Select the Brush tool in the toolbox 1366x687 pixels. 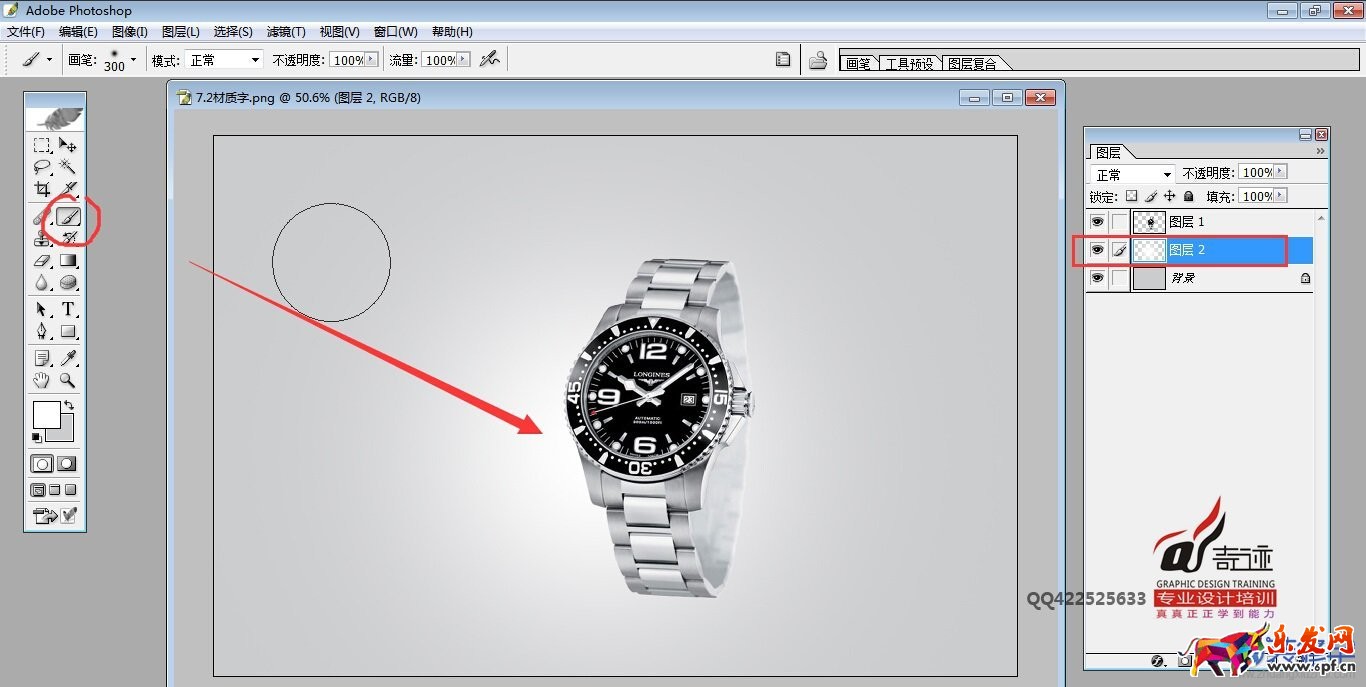[x=68, y=216]
